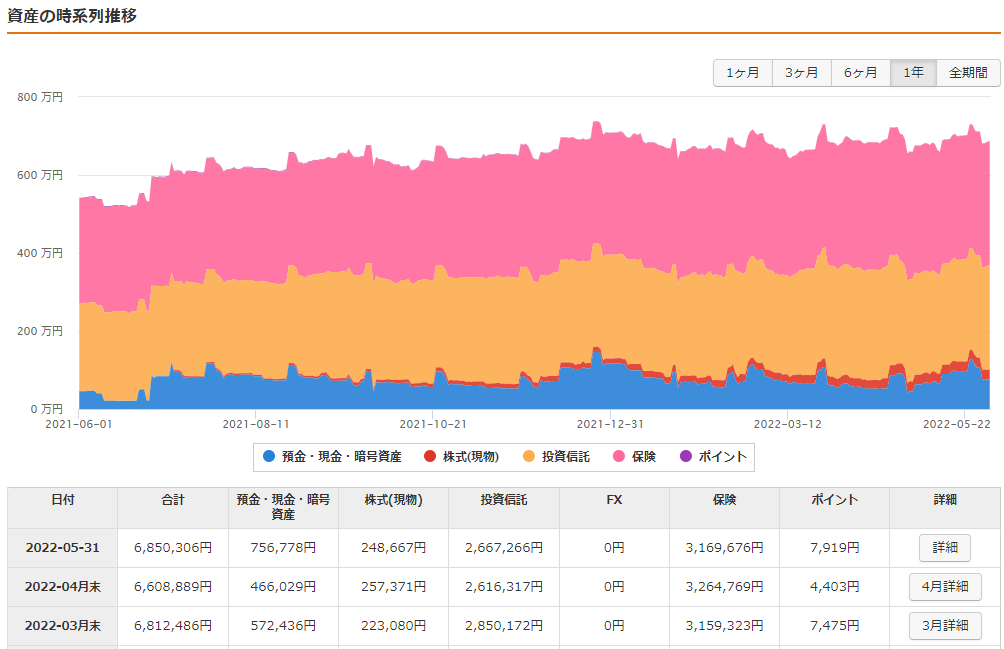
Task: Open the 4月詳細 details
Action: click(944, 587)
